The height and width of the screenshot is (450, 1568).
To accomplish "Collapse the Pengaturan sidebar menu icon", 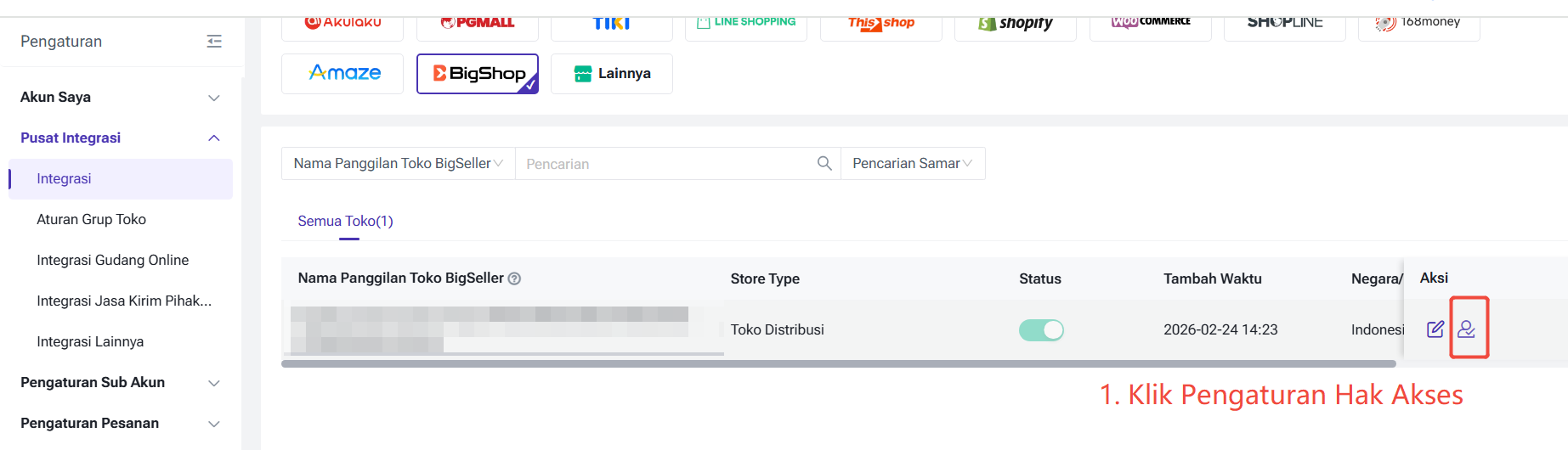I will (214, 42).
